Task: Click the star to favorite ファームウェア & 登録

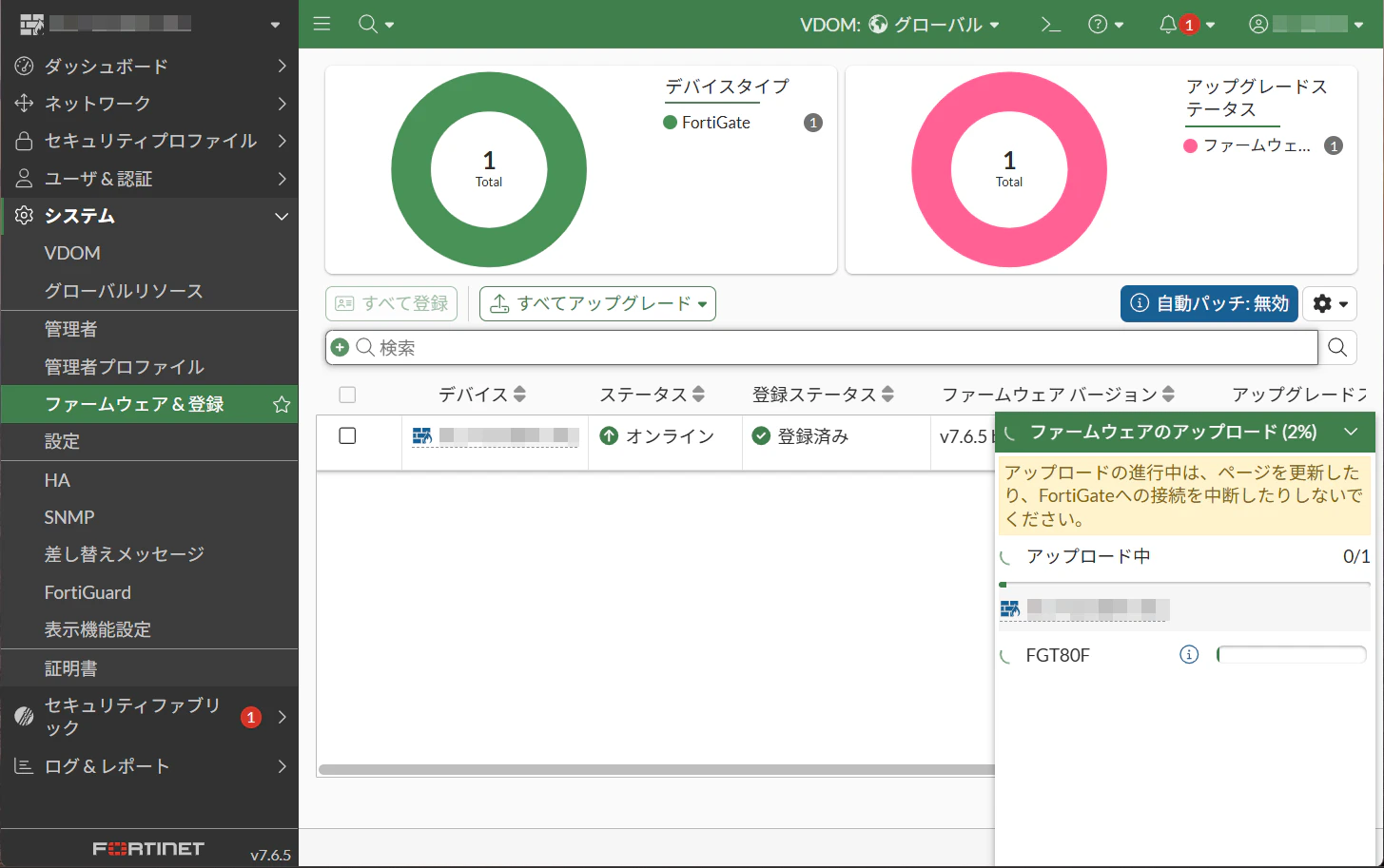Action: 281,404
